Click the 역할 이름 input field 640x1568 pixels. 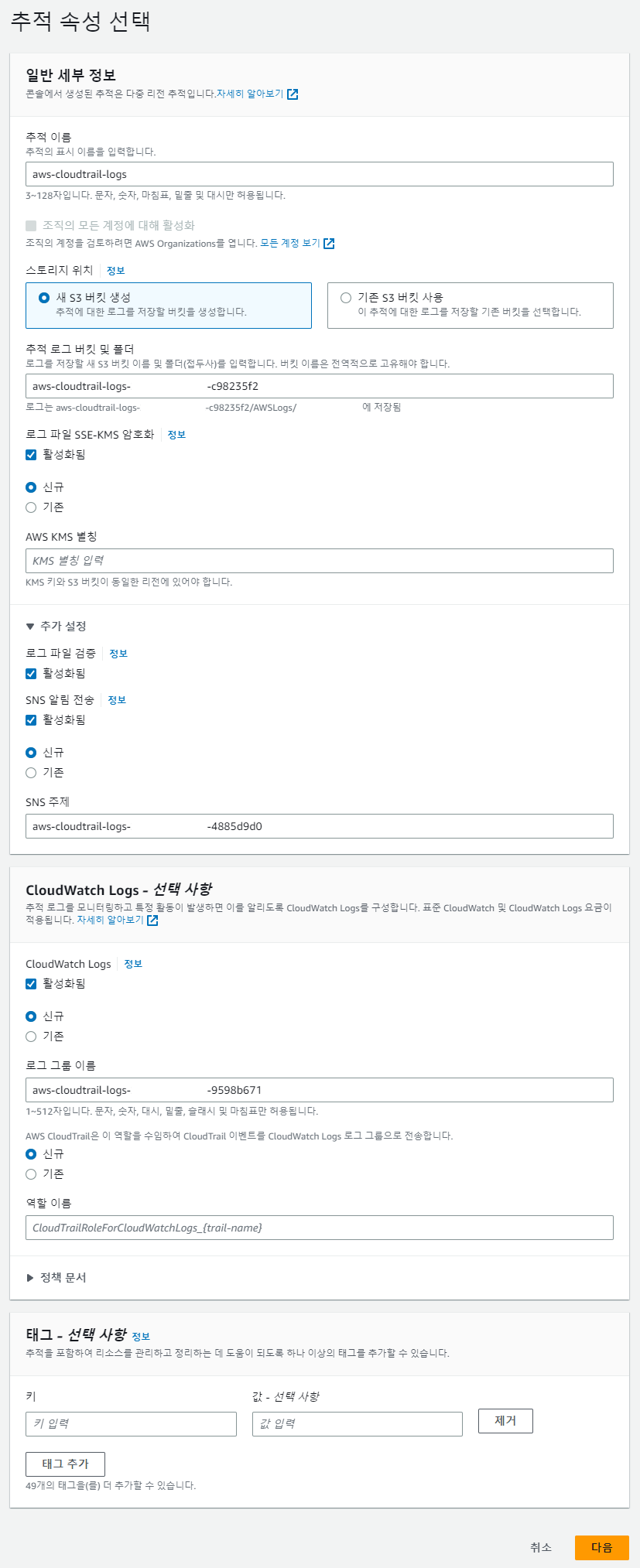click(320, 1228)
